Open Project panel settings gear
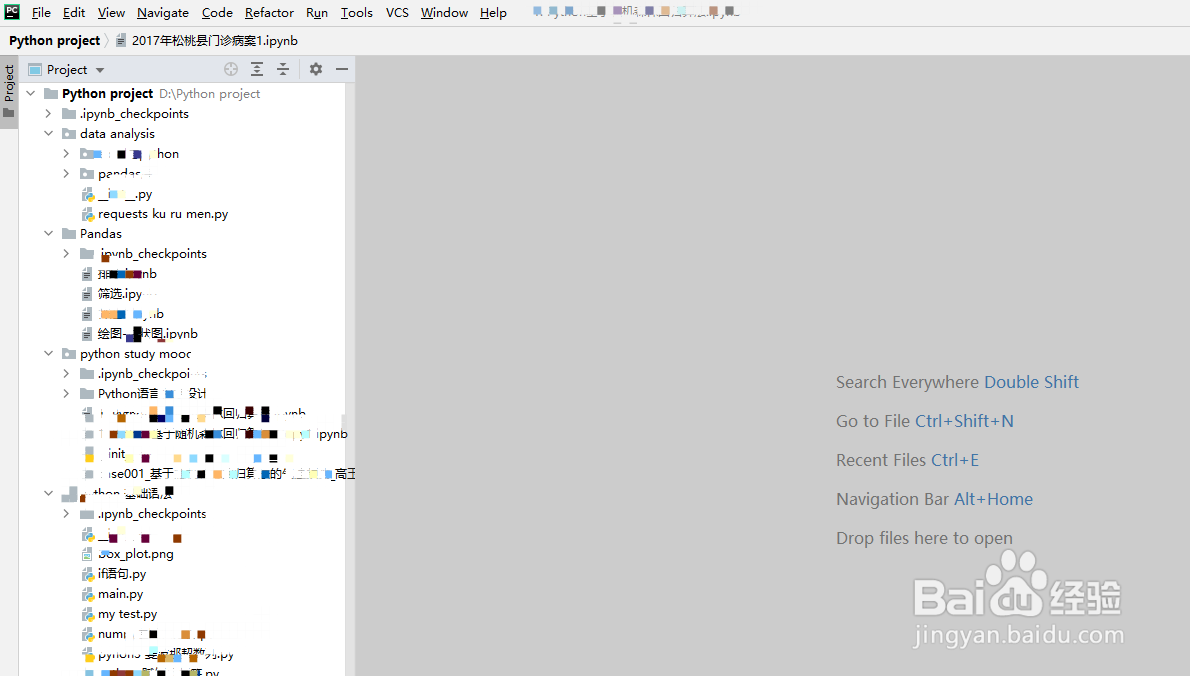 pyautogui.click(x=316, y=69)
